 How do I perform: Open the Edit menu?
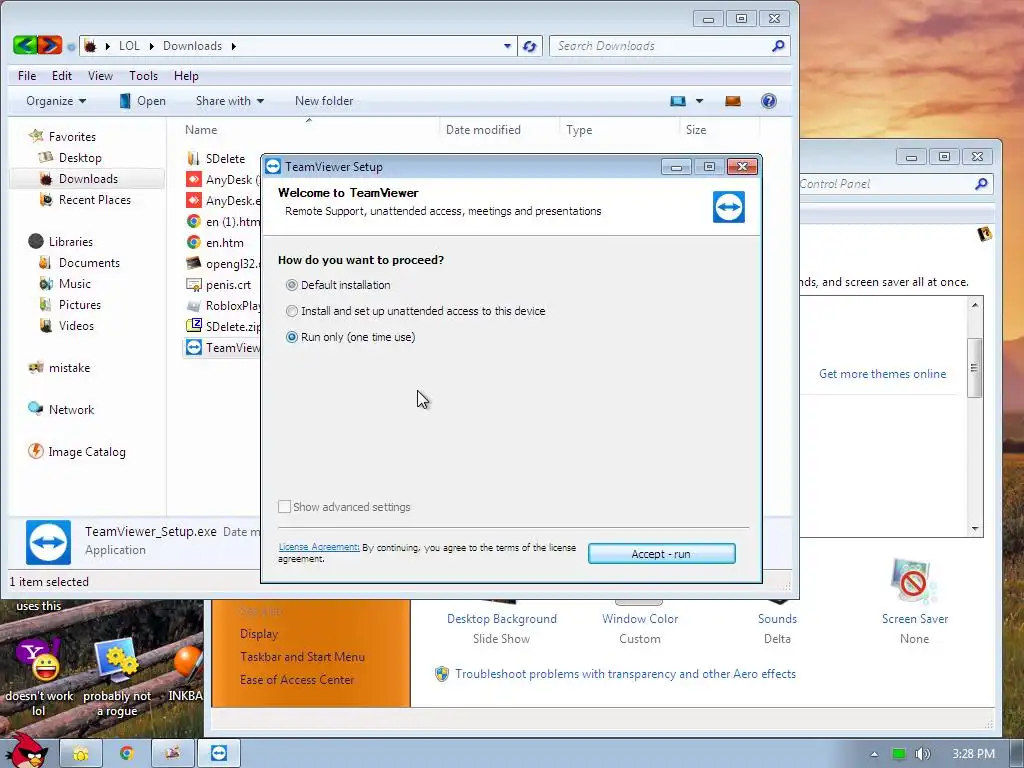(62, 76)
